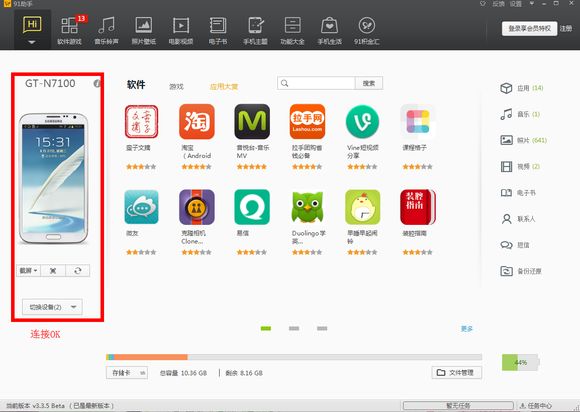Open 功能大全 all functions section
This screenshot has width=580, height=412.
292,31
